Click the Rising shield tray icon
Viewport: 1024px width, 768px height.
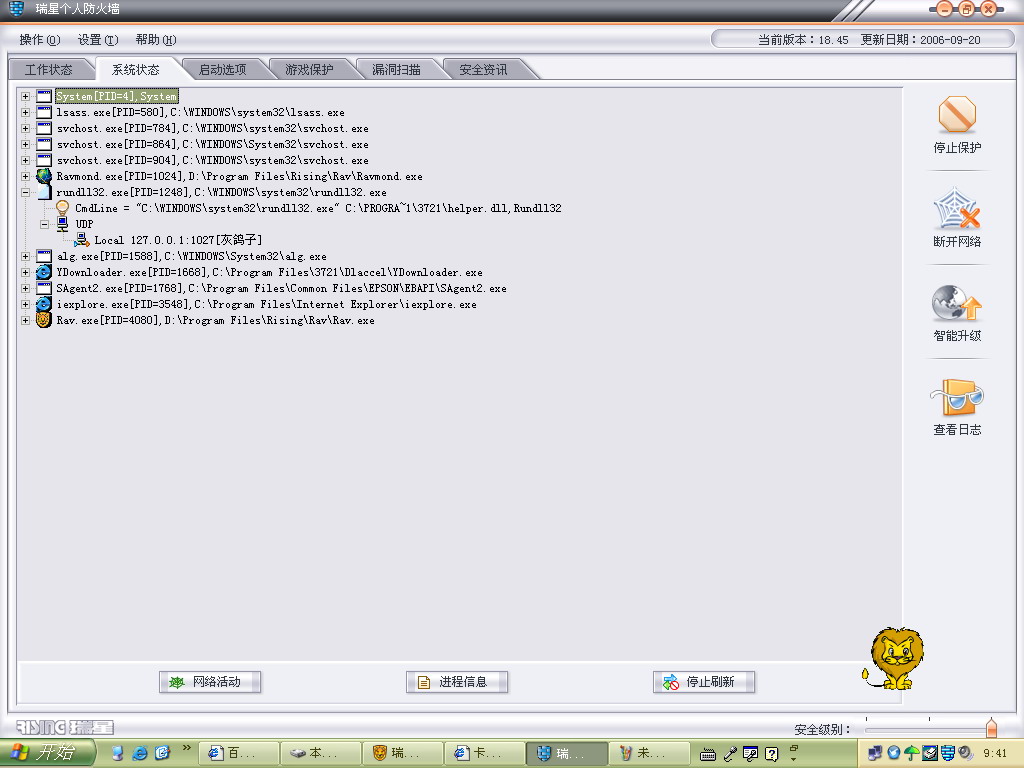[948, 753]
